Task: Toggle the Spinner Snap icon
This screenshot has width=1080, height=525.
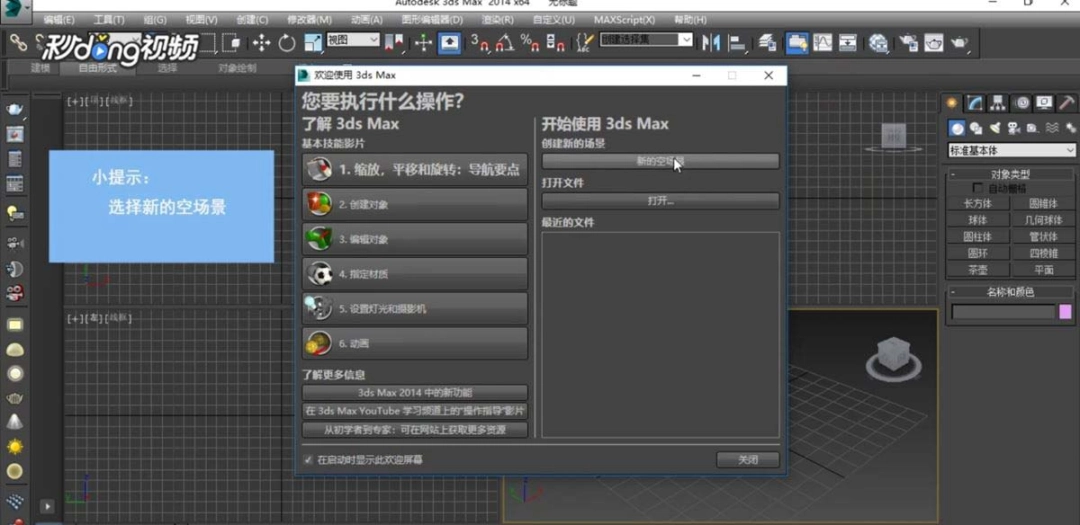Action: click(x=555, y=43)
